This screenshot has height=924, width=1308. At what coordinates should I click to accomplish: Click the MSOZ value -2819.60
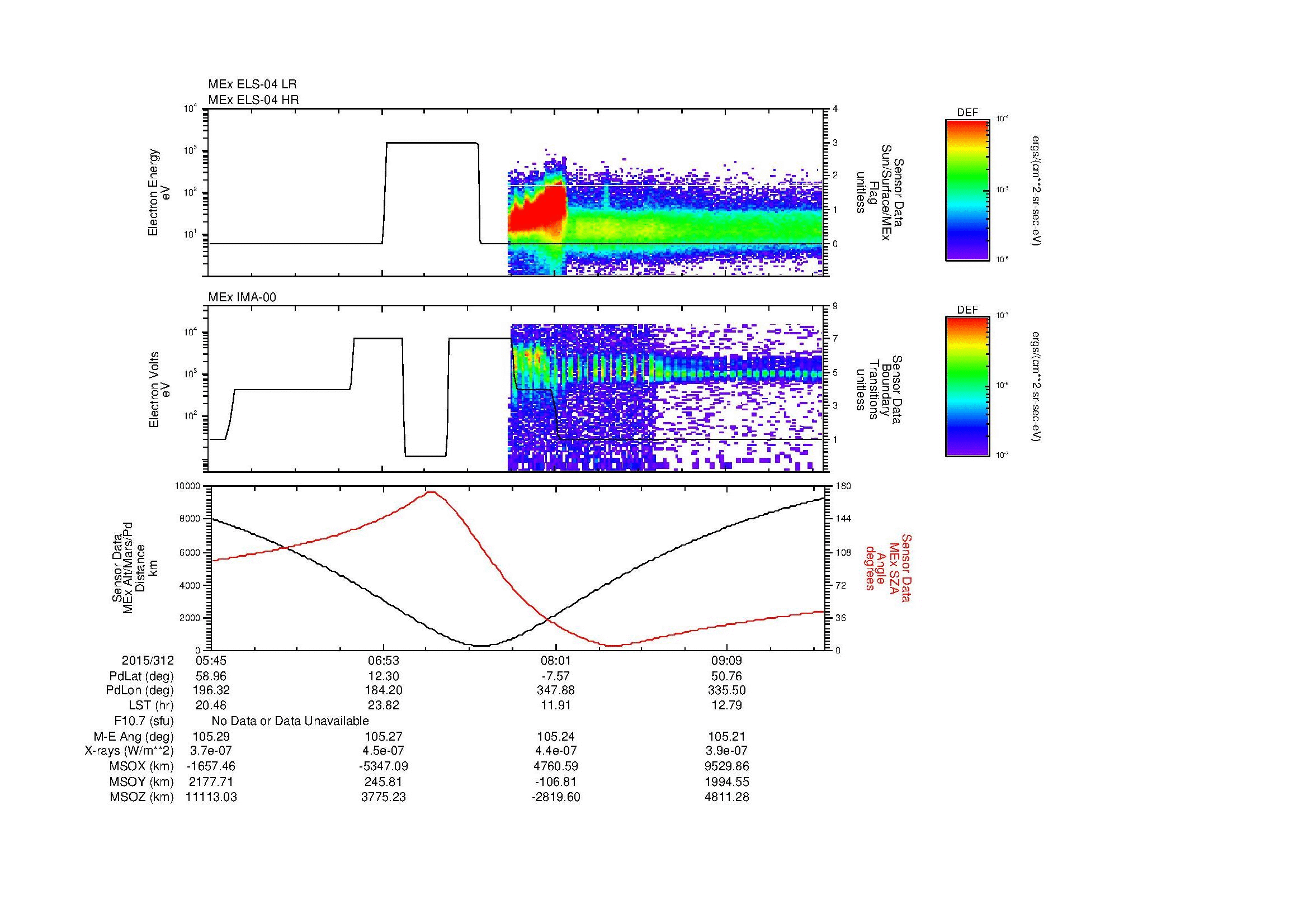click(x=556, y=797)
